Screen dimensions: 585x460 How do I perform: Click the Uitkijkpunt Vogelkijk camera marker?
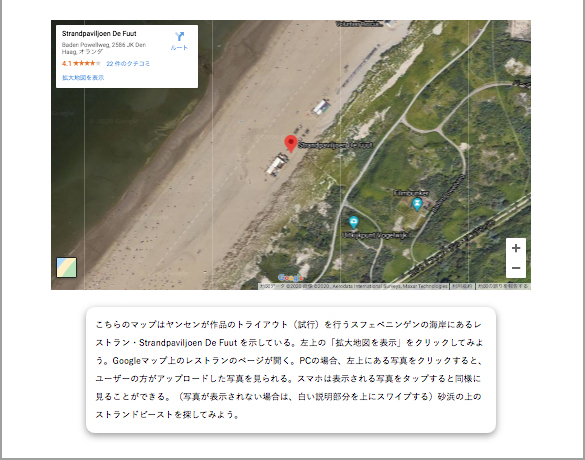coord(353,223)
